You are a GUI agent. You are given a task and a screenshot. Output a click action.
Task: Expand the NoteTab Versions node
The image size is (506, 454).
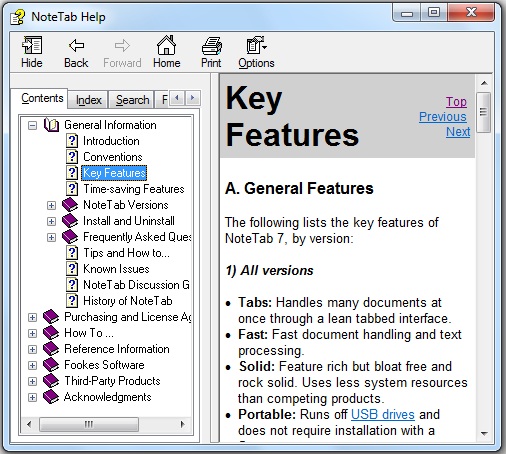coord(51,205)
